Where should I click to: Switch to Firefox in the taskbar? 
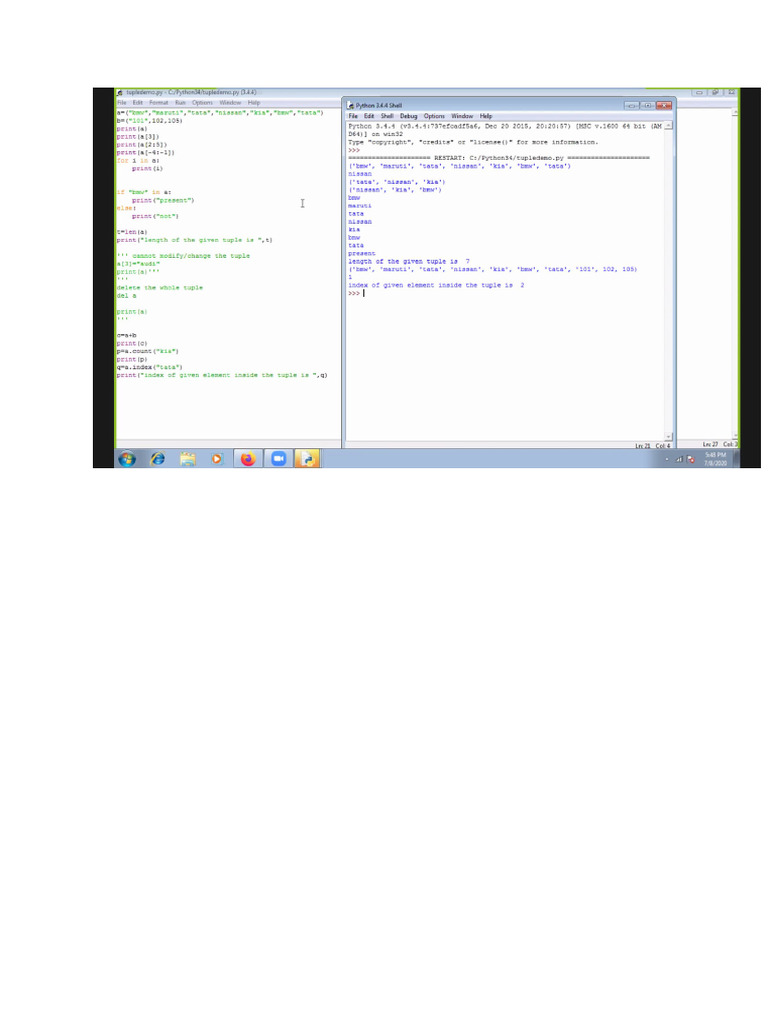(248, 459)
